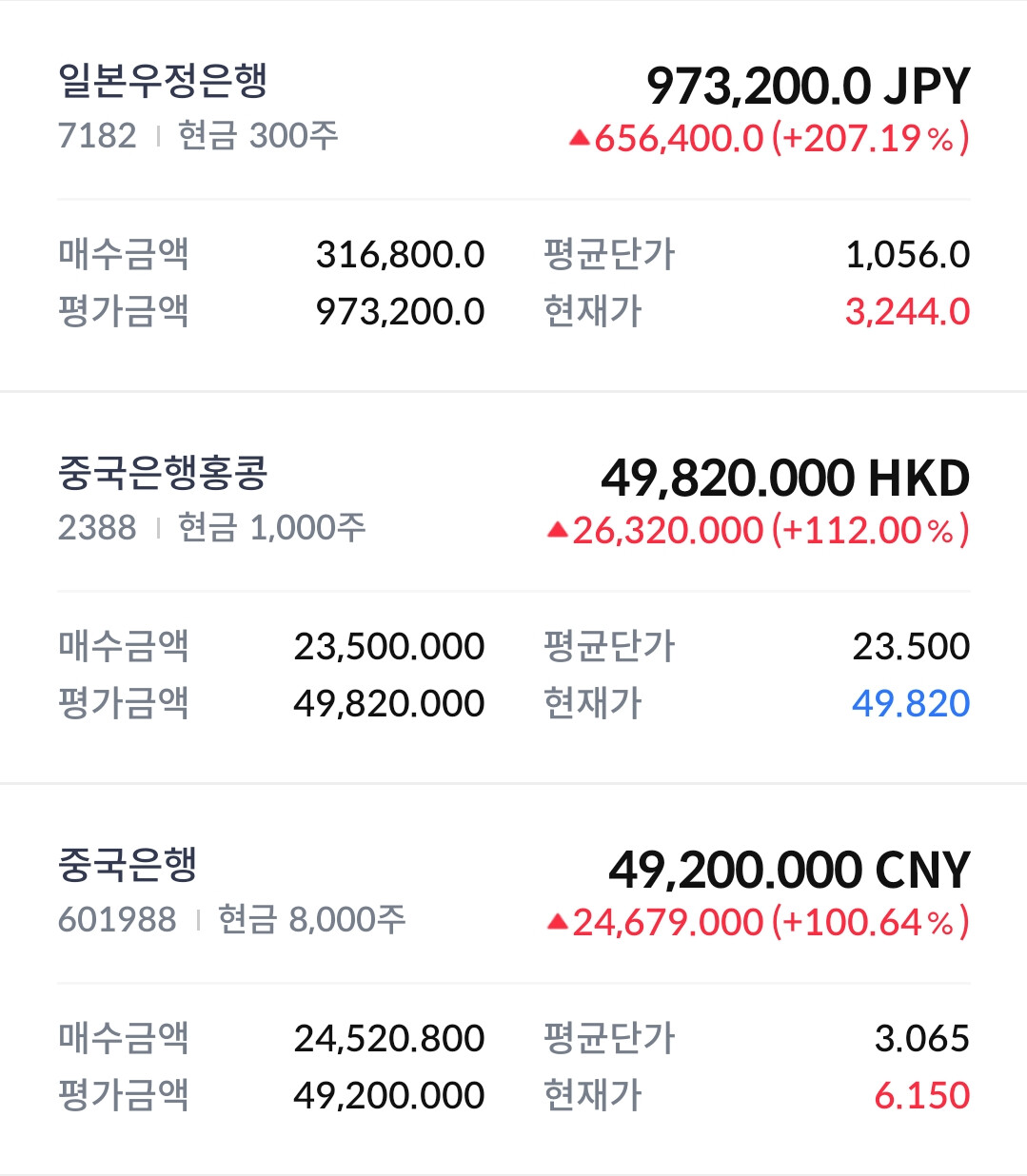Image resolution: width=1027 pixels, height=1176 pixels.
Task: Tap the red up-triangle beside 24,679.000
Action: click(558, 923)
